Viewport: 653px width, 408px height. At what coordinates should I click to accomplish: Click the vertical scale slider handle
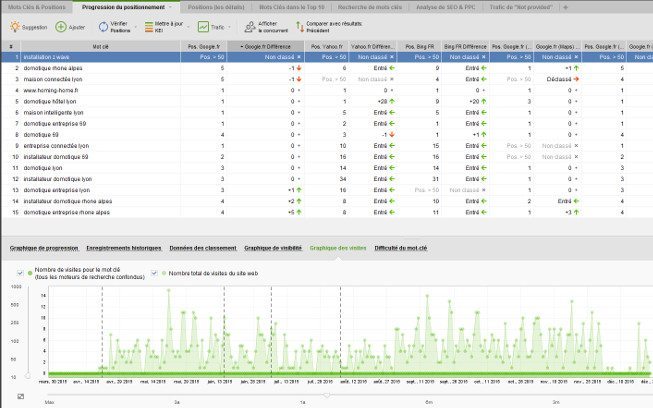pyautogui.click(x=27, y=376)
